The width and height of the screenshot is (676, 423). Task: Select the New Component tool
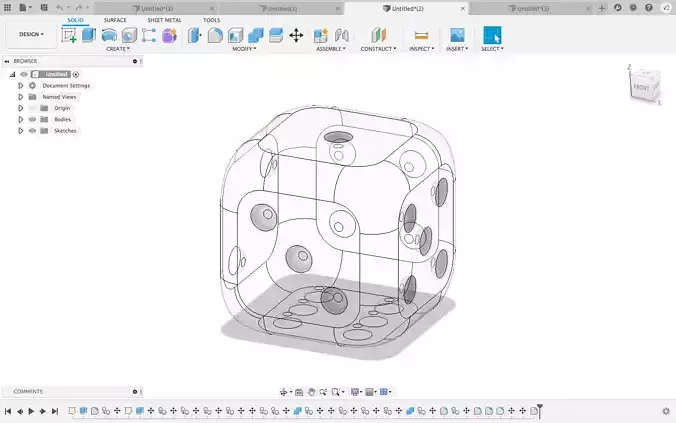click(x=321, y=35)
